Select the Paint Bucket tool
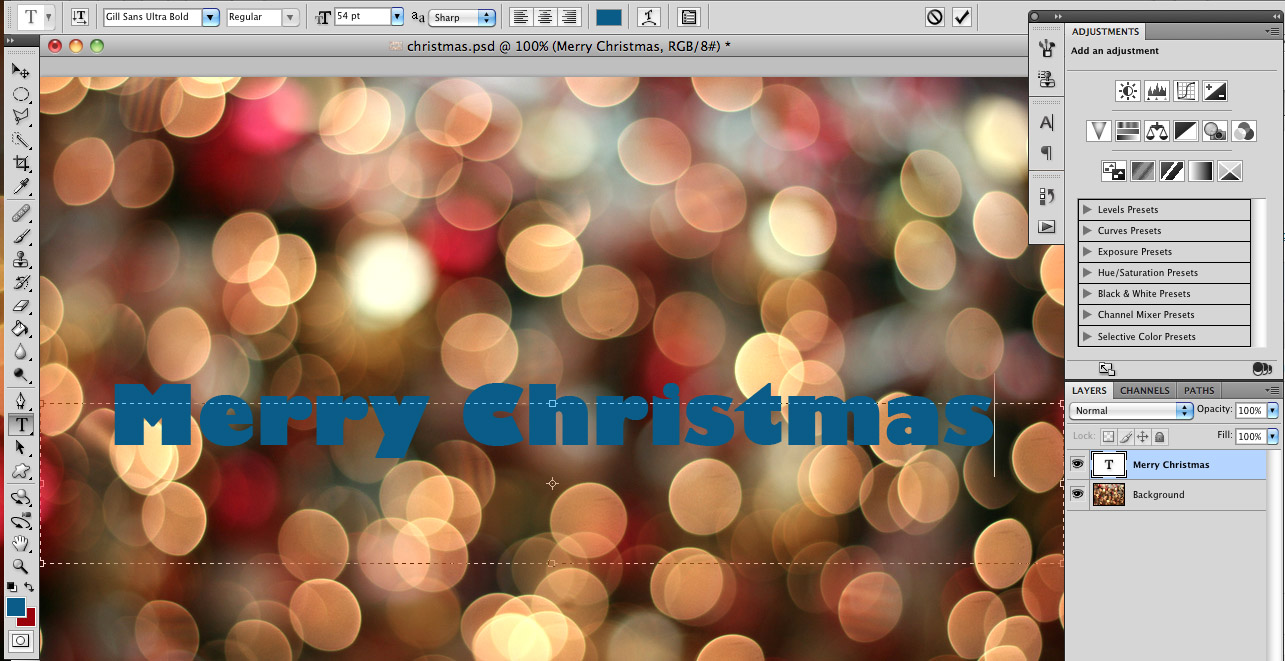Image resolution: width=1285 pixels, height=661 pixels. [x=20, y=329]
